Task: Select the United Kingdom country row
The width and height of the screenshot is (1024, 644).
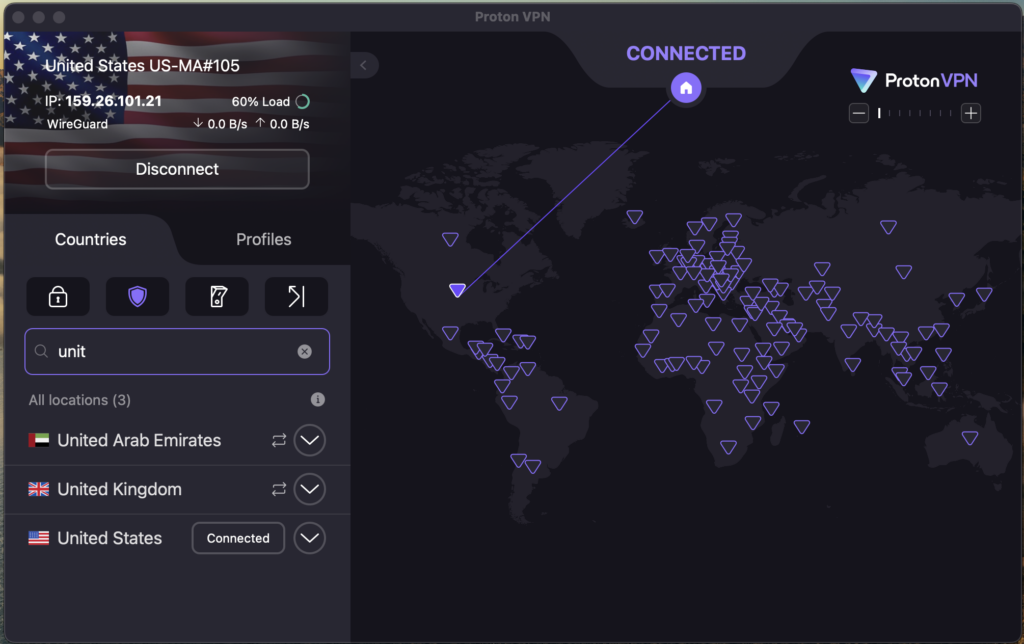Action: click(x=177, y=489)
